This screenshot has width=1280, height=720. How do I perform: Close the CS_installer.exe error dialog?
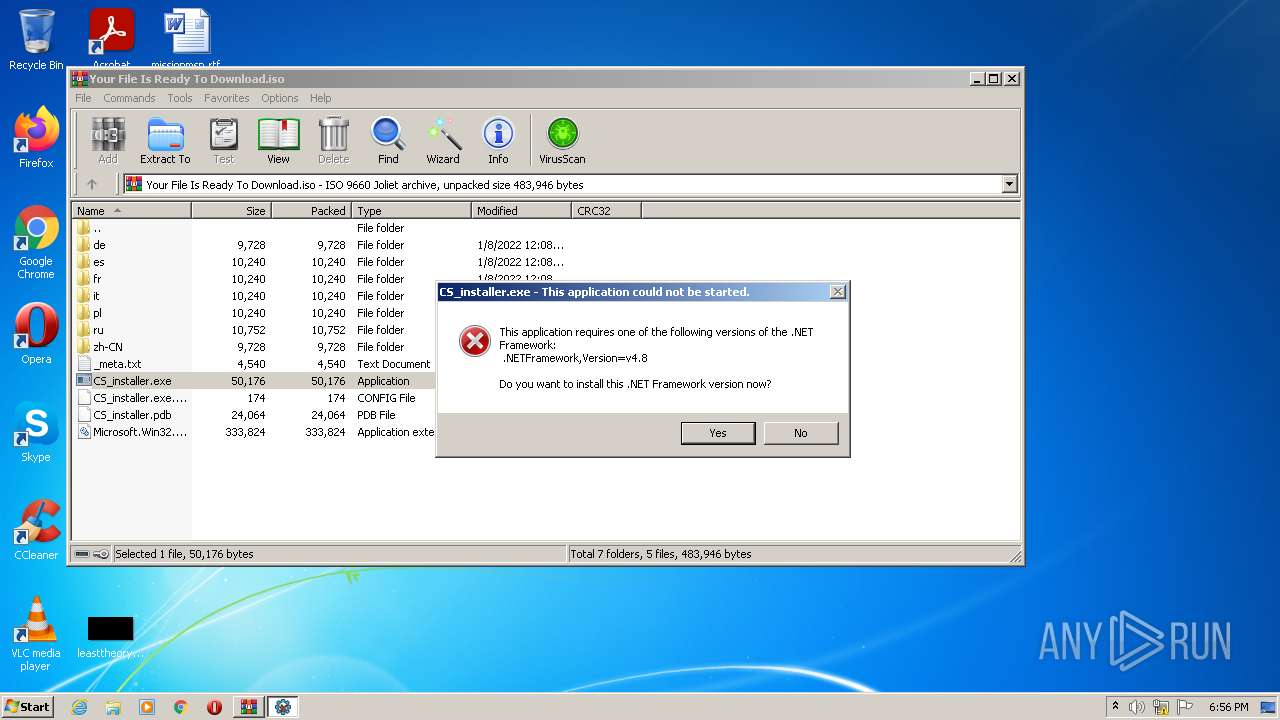tap(838, 292)
